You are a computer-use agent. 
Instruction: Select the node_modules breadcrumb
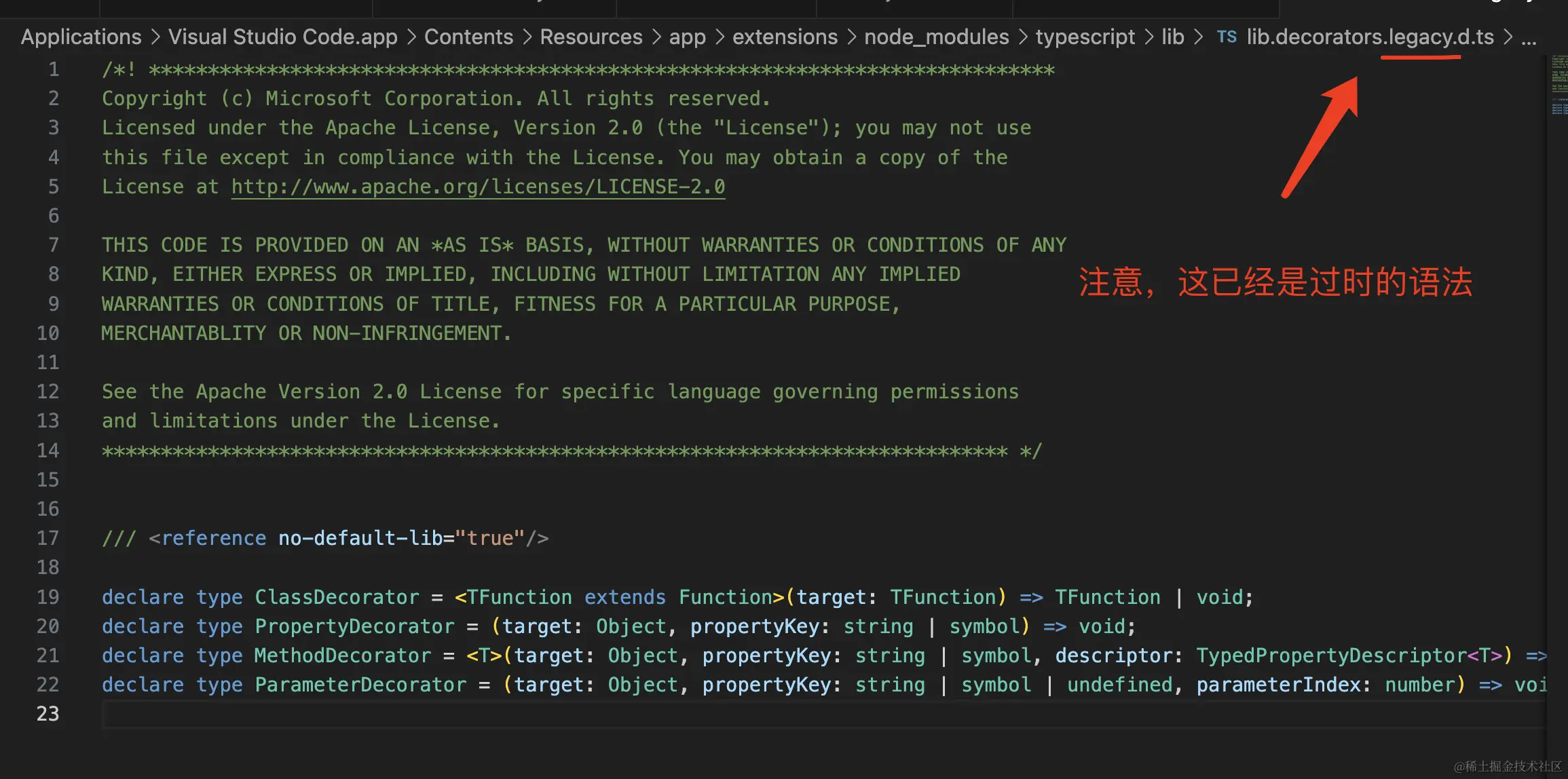point(936,37)
